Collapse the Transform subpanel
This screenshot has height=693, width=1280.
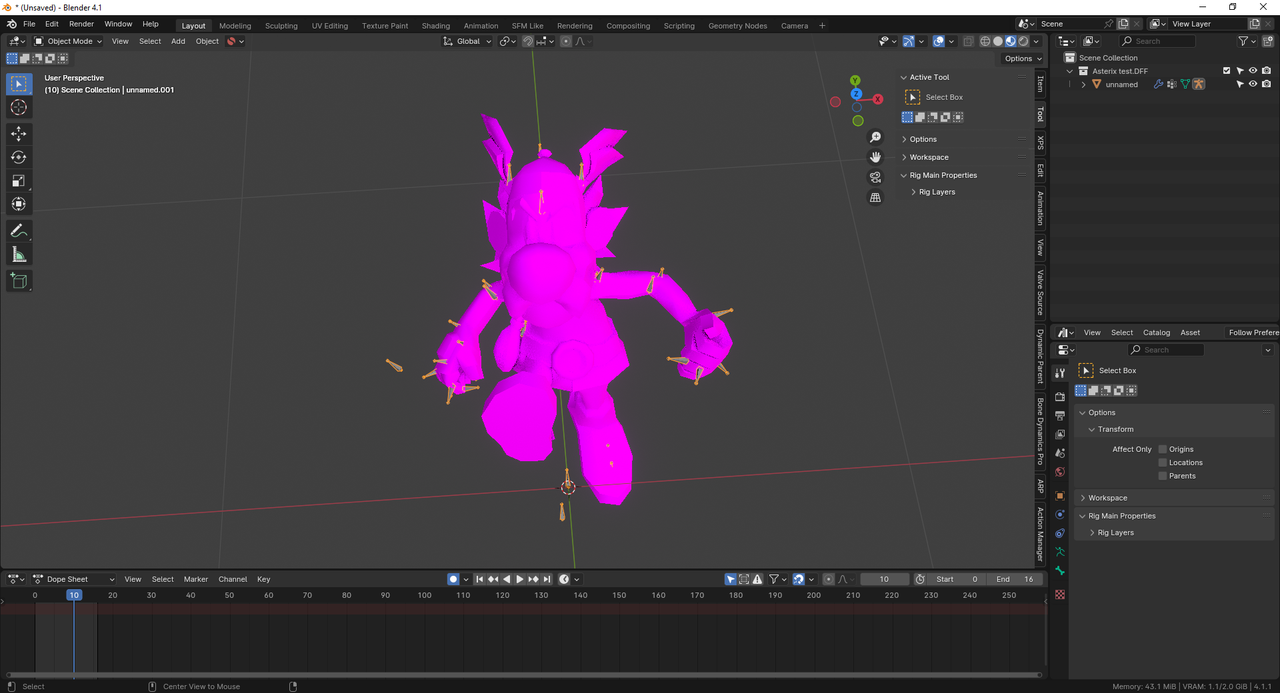click(1092, 429)
